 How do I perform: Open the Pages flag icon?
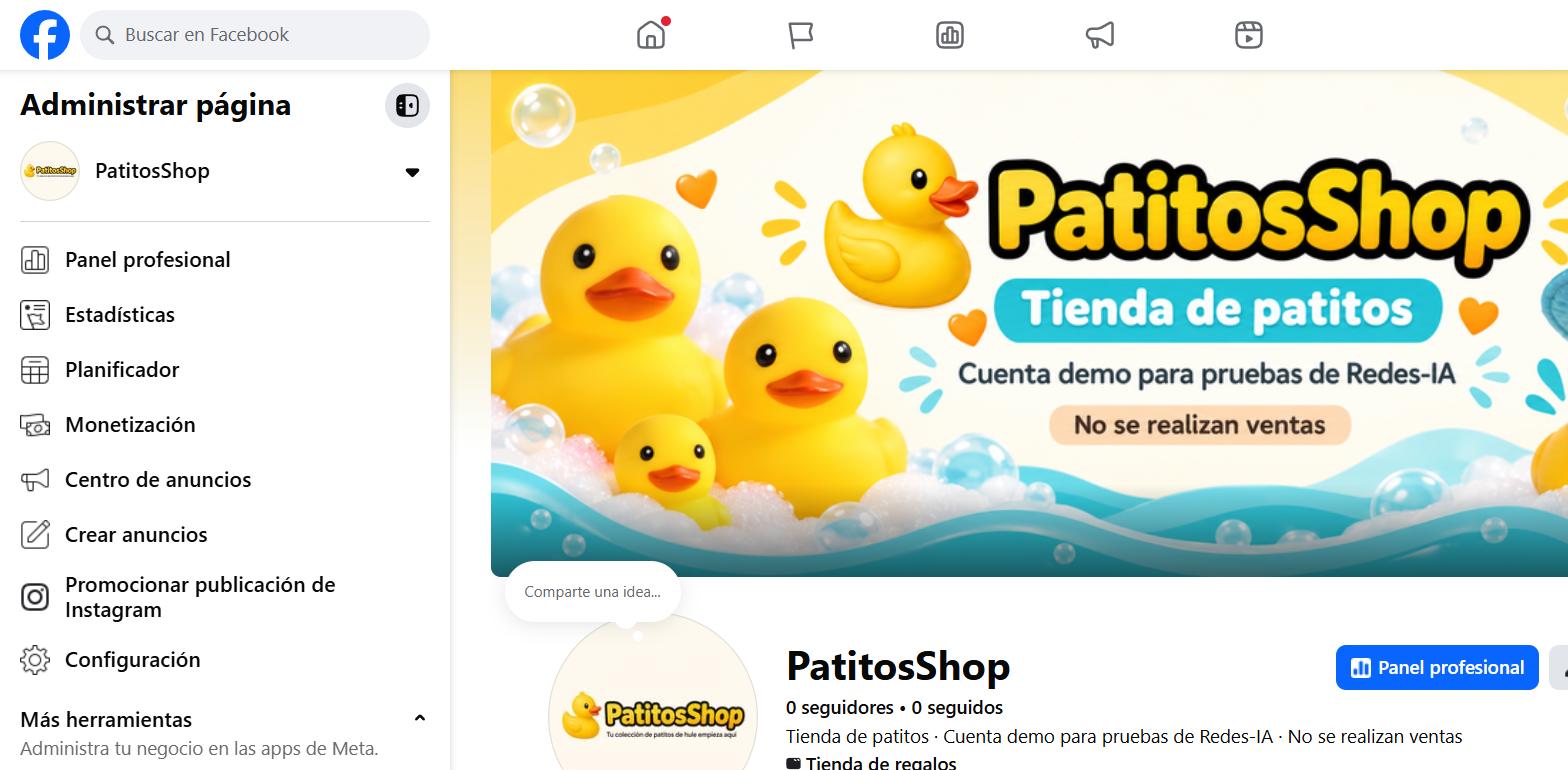800,35
